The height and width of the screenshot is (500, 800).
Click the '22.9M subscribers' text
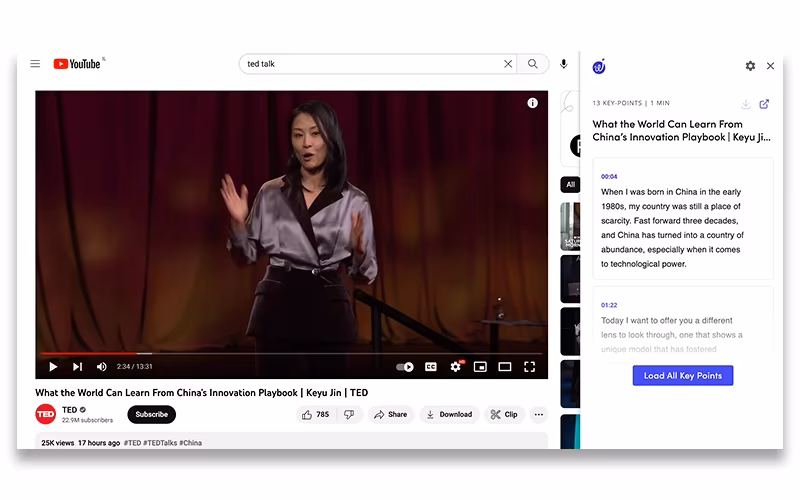point(87,420)
